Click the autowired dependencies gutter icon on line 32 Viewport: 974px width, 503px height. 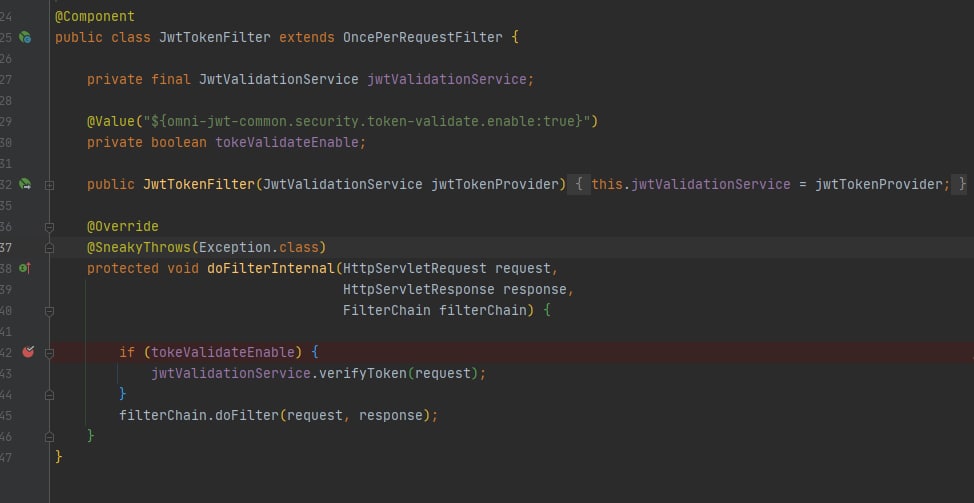coord(25,184)
